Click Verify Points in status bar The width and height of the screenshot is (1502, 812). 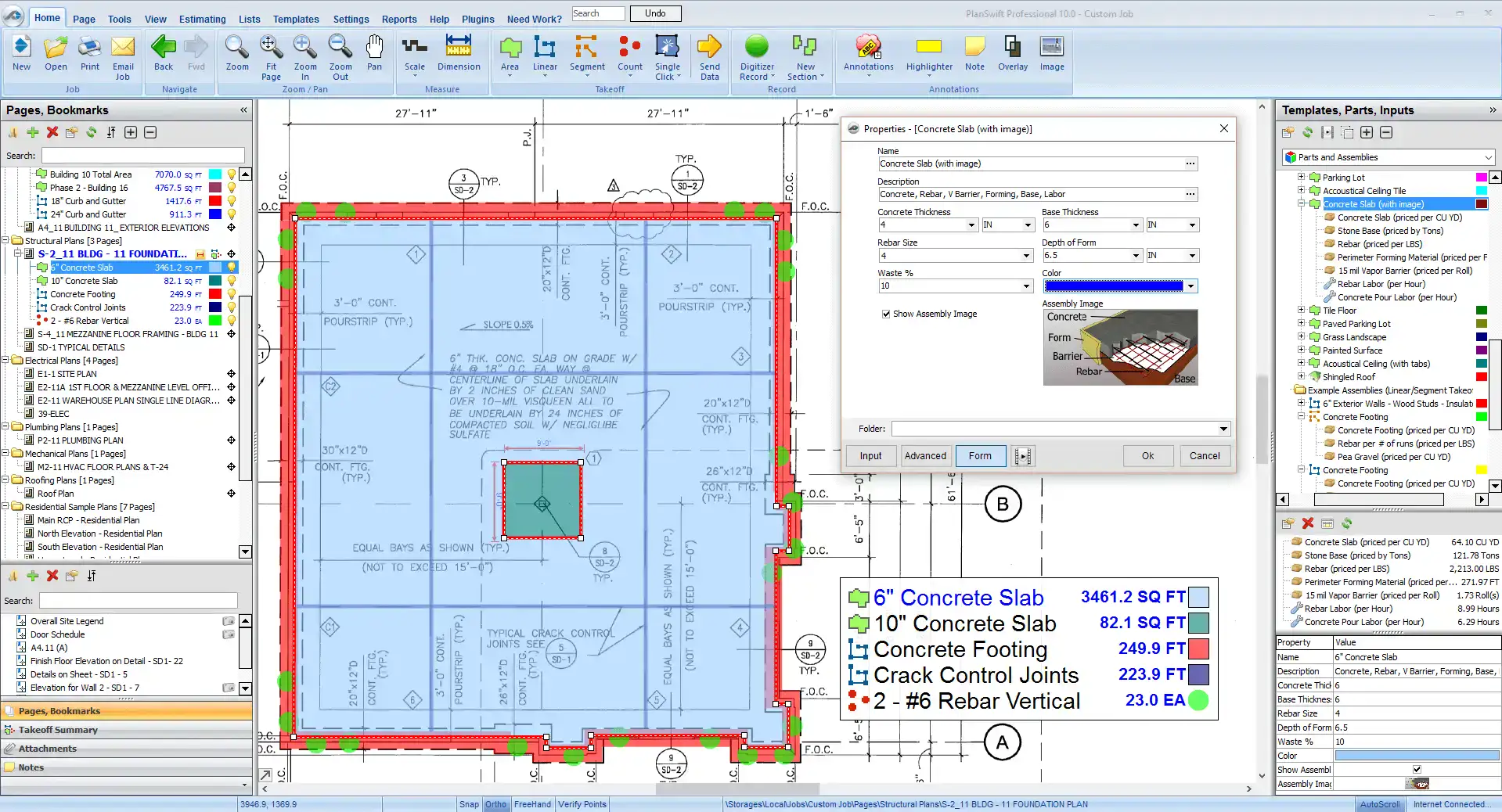[582, 804]
